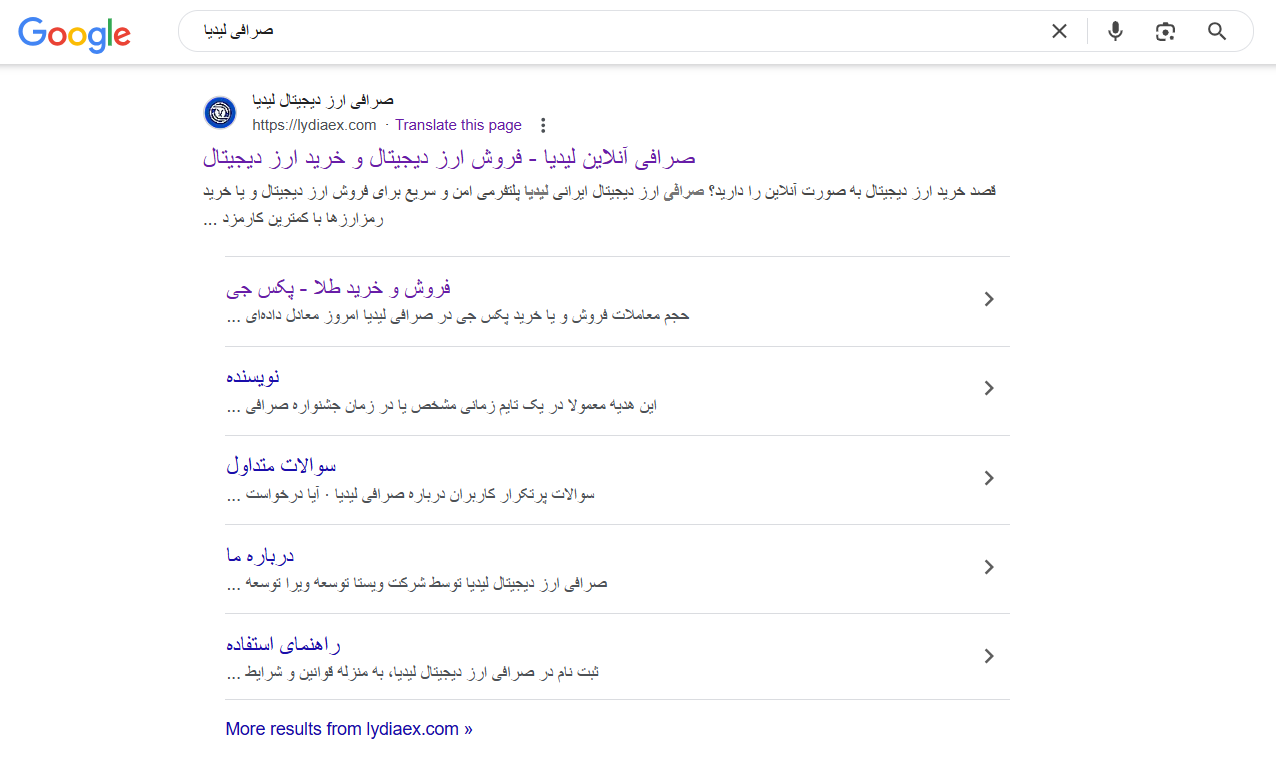
Task: Click the site name صرافی ارز دیجیتال لیدیا
Action: coord(323,101)
